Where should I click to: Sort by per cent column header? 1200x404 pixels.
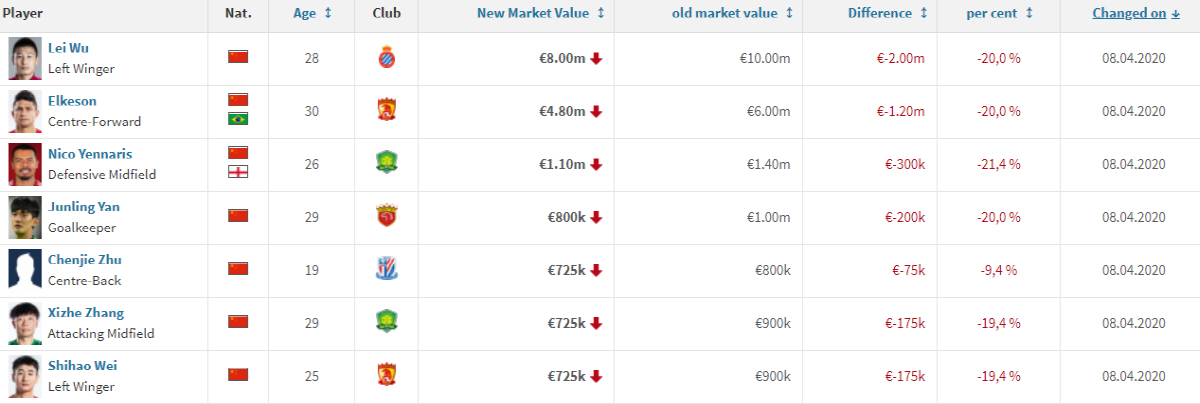999,13
